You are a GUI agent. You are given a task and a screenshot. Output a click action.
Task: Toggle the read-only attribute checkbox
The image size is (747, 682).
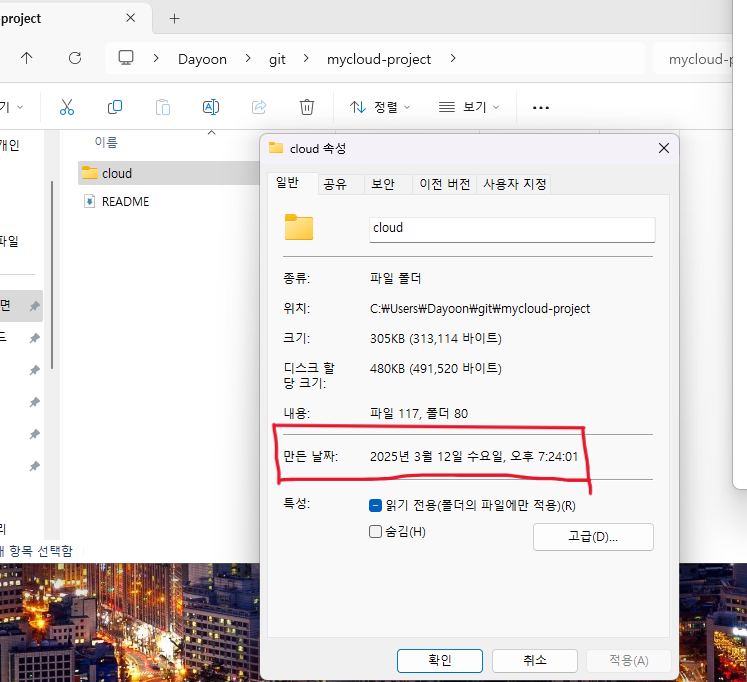click(375, 505)
